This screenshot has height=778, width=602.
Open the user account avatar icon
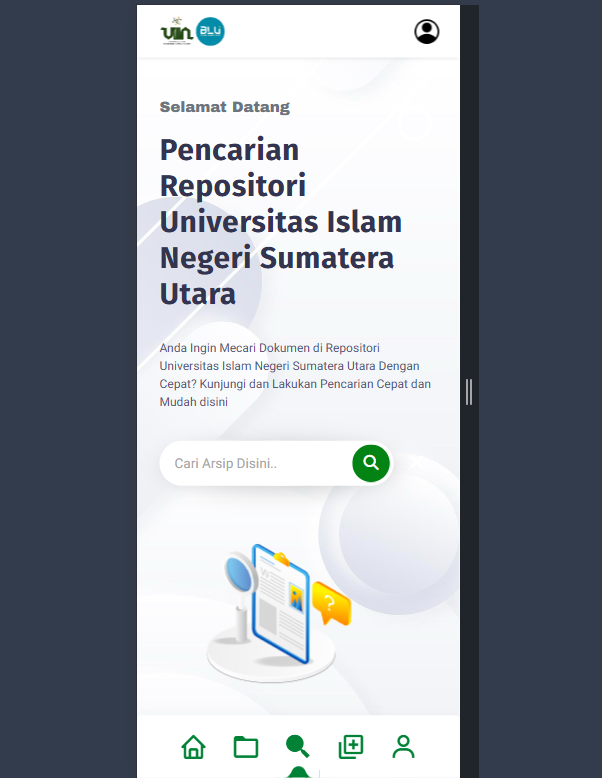pos(427,32)
